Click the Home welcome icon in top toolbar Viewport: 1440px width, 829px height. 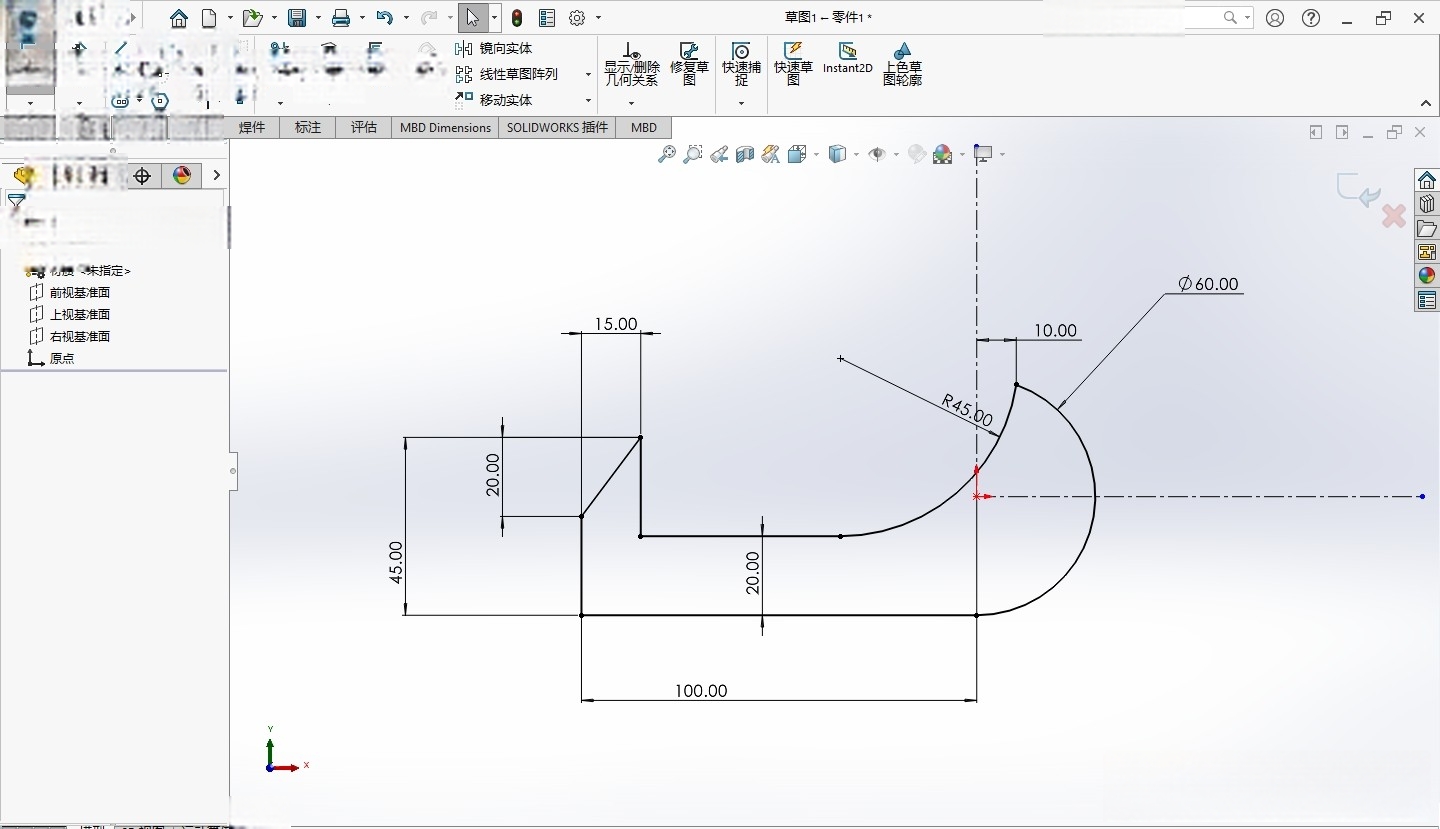click(x=179, y=18)
